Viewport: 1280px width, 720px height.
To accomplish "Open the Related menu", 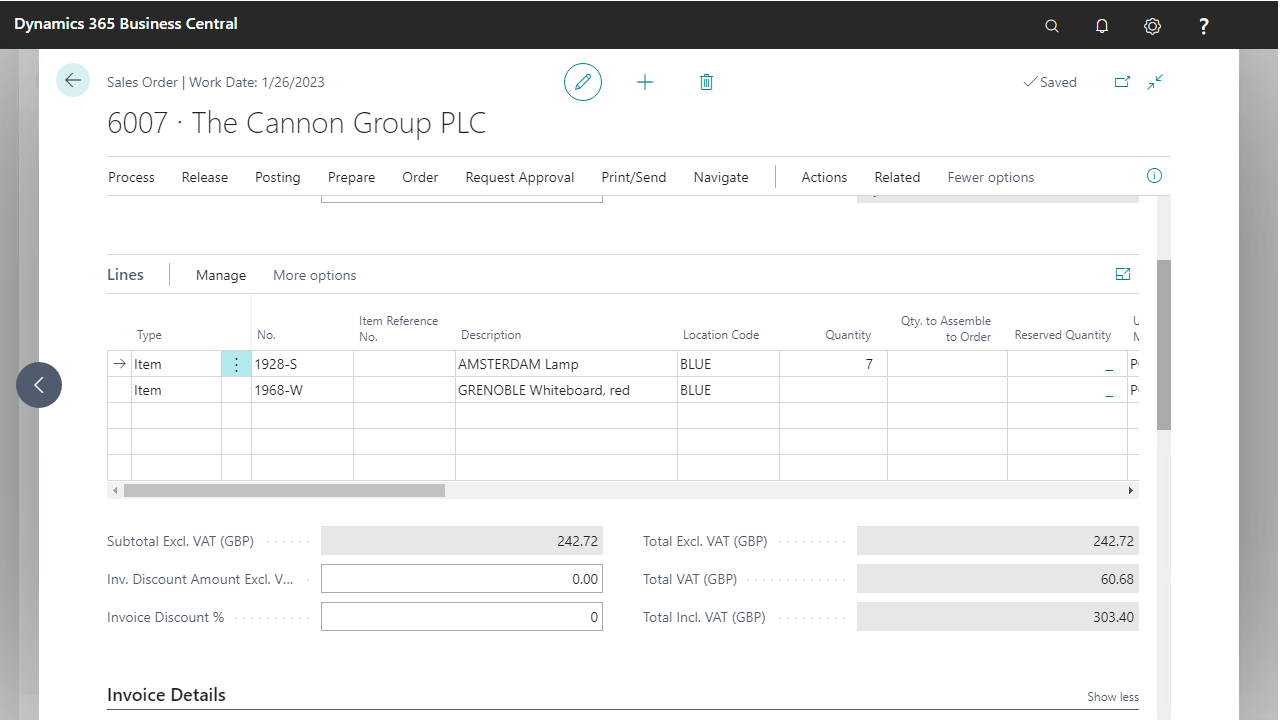I will [x=897, y=177].
